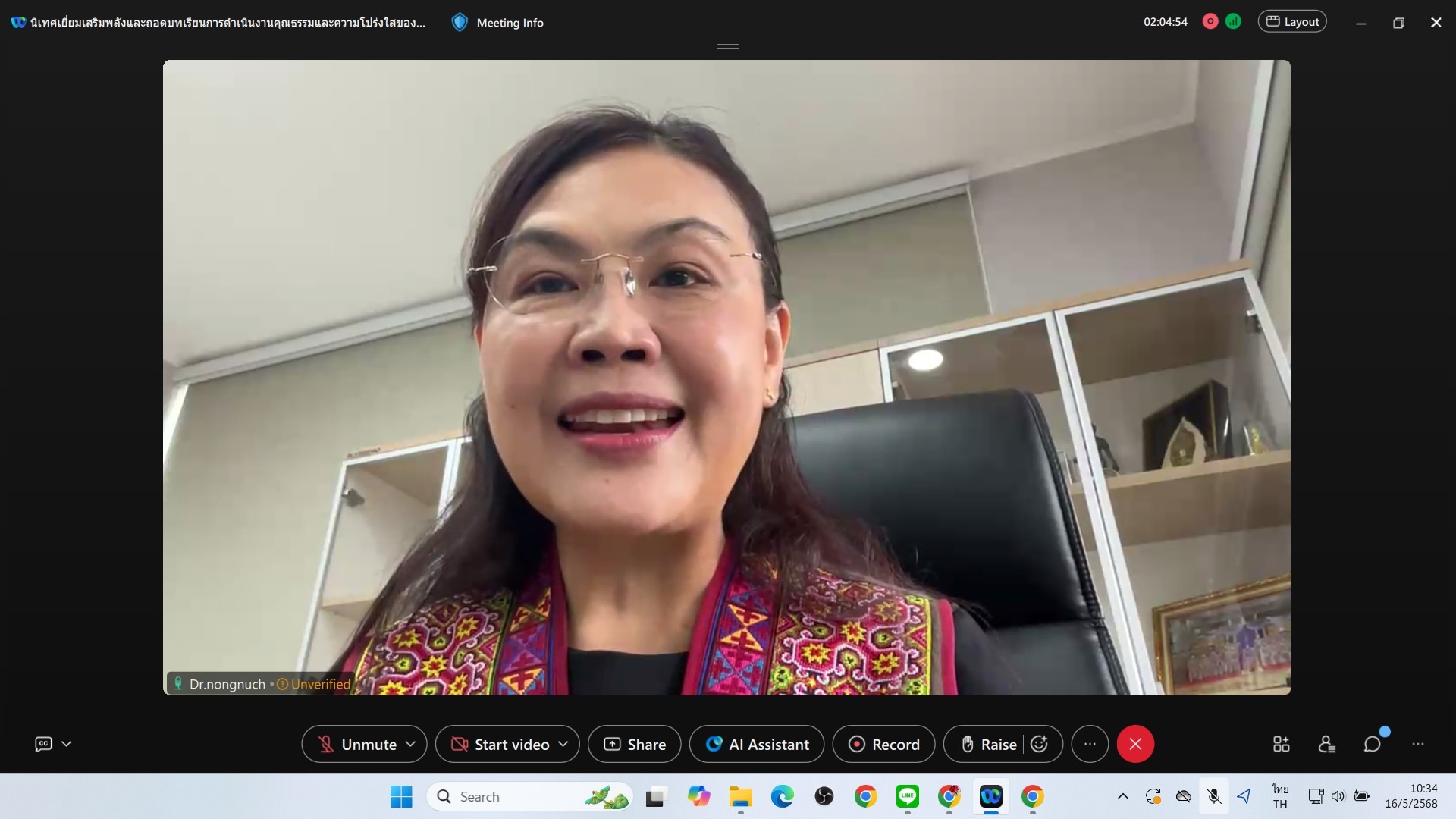This screenshot has width=1456, height=819.
Task: Click muted microphone tray icon
Action: [x=1214, y=796]
